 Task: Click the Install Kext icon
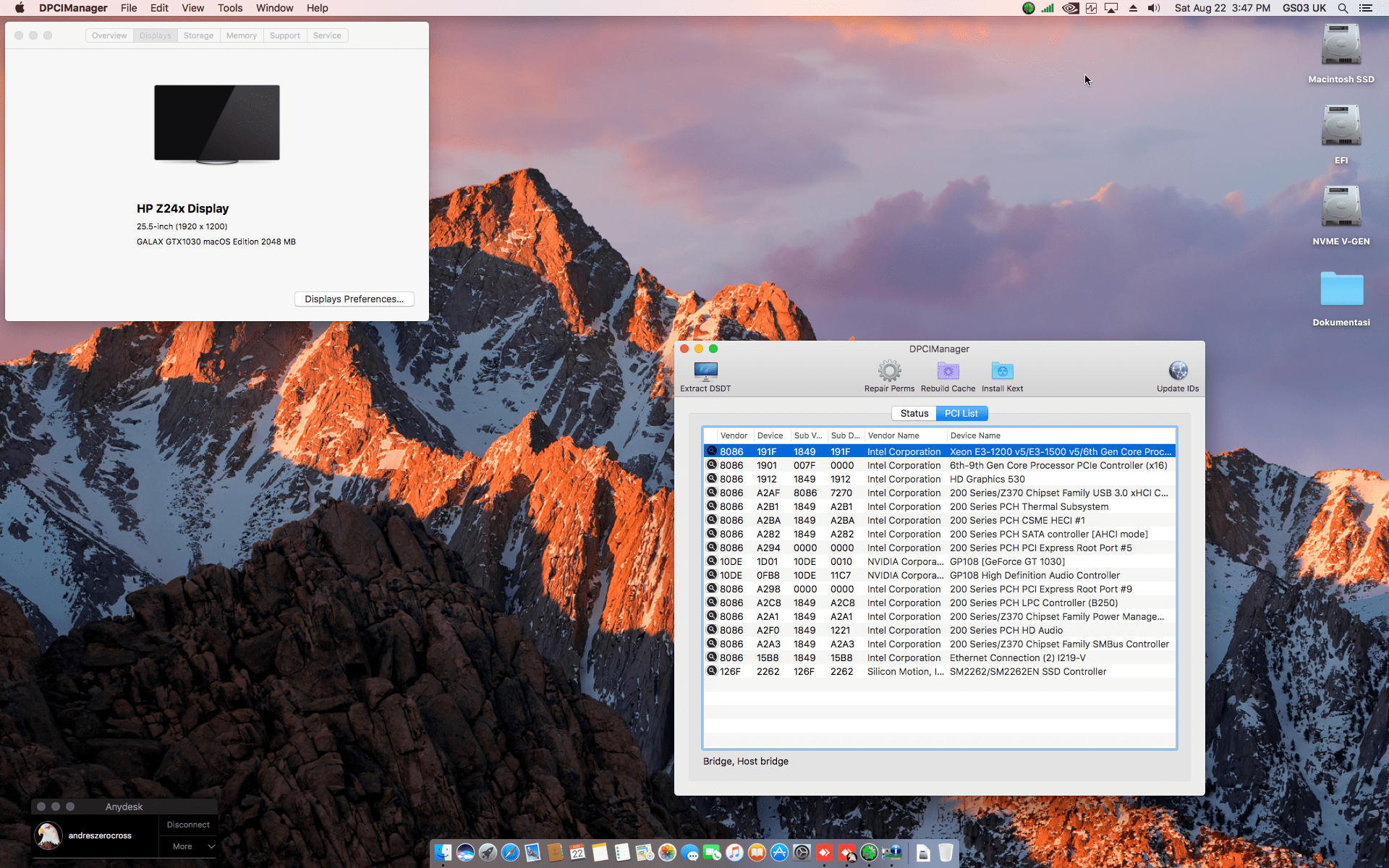tap(1002, 372)
